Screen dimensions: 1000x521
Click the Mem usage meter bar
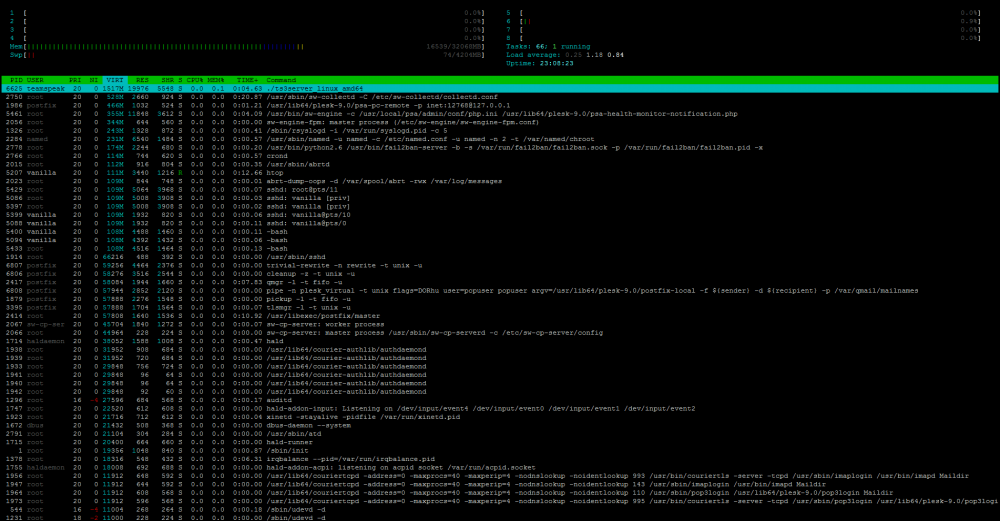pyautogui.click(x=247, y=47)
